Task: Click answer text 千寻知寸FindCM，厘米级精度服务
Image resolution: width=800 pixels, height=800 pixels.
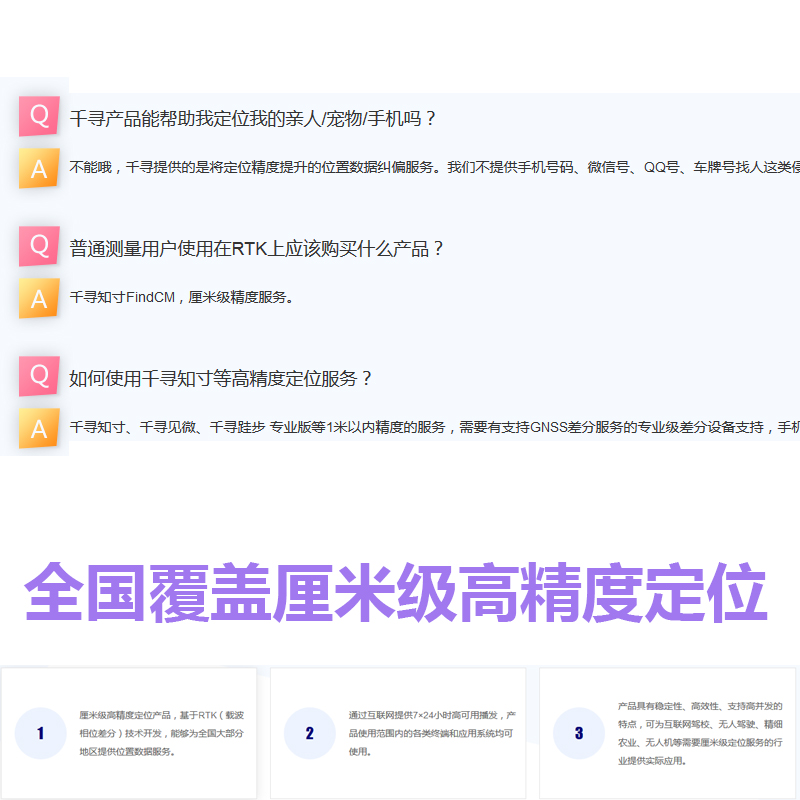Action: (182, 297)
